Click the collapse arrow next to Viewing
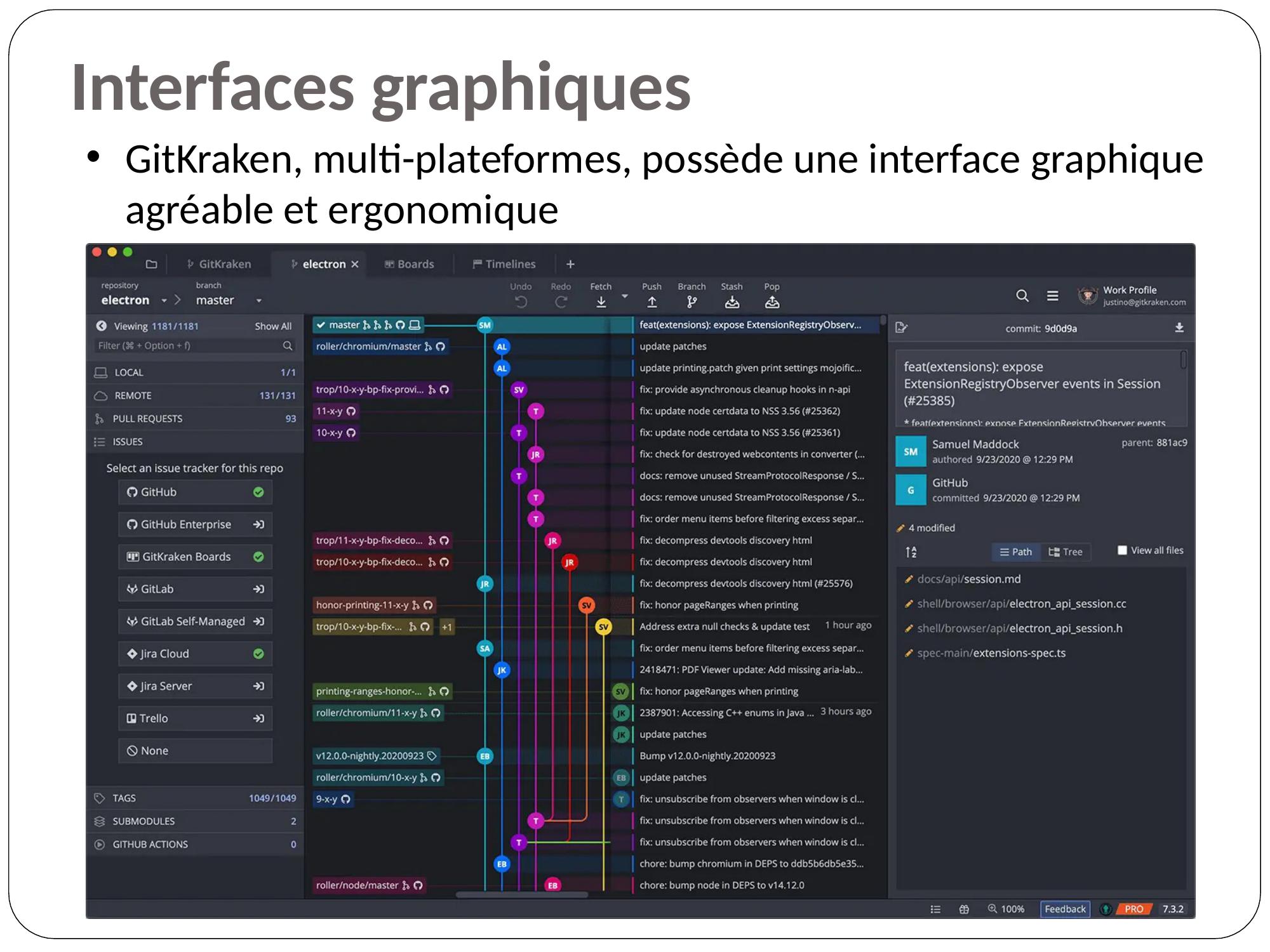 tap(101, 326)
